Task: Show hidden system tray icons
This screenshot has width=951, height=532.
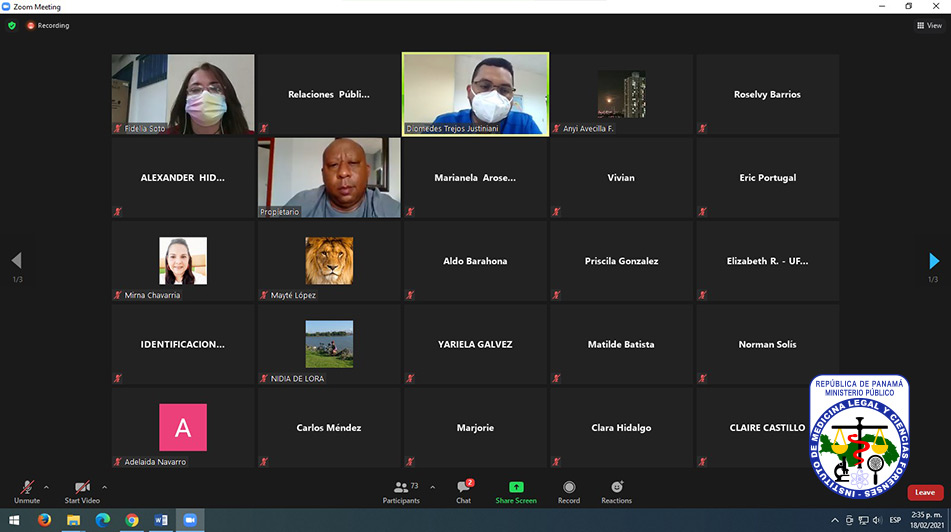Action: coord(835,520)
